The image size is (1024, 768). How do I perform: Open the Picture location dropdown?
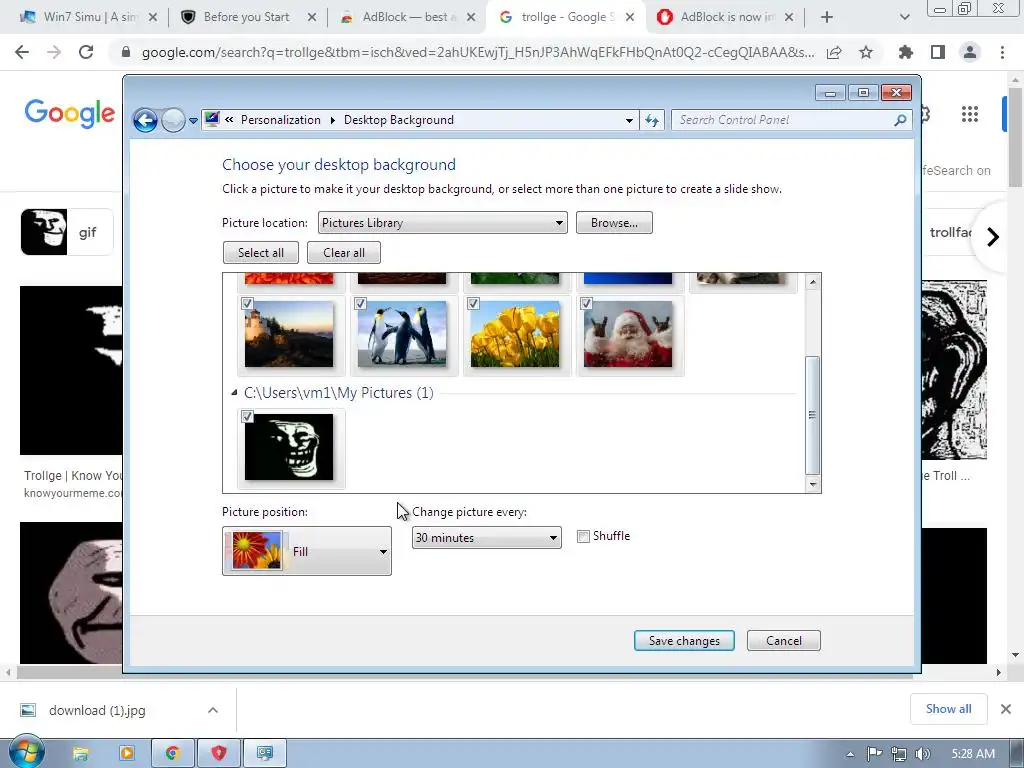click(442, 223)
